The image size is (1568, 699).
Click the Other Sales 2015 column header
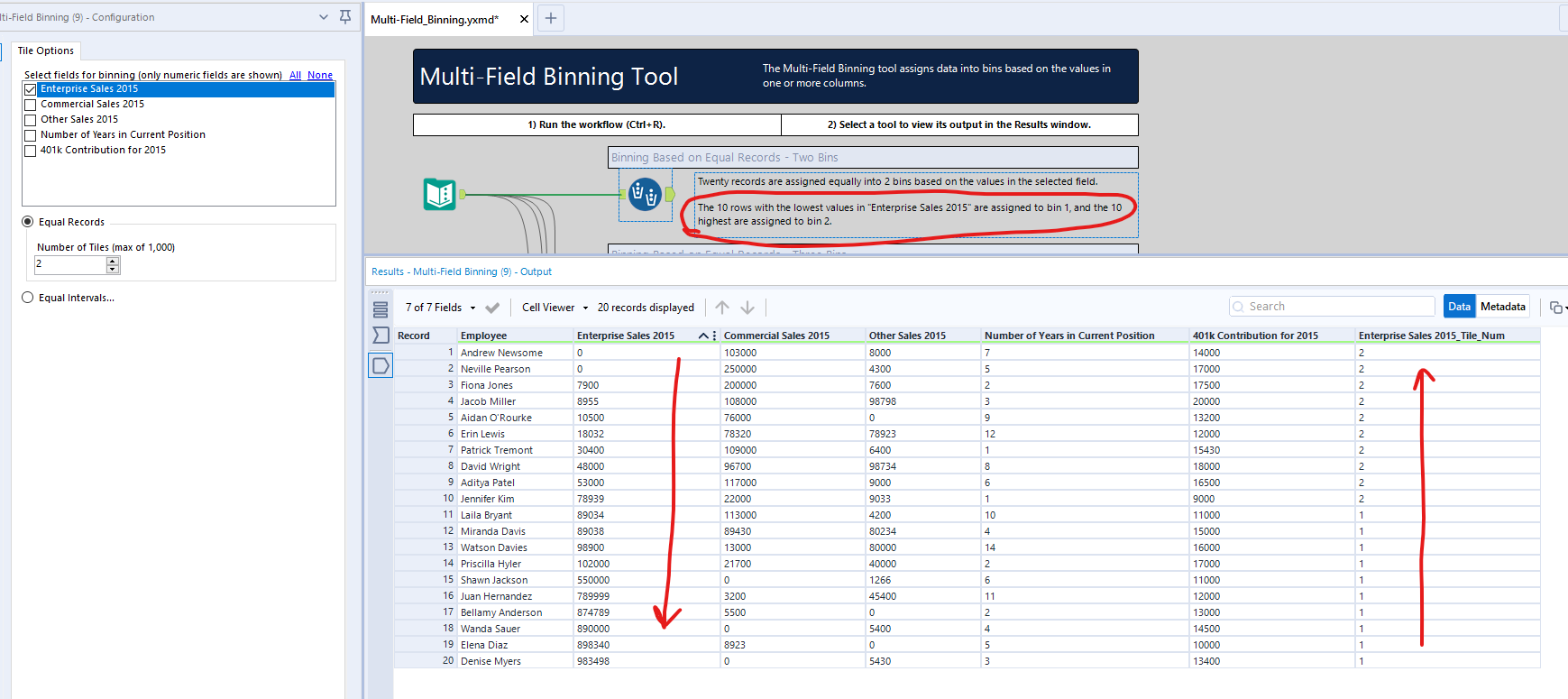coord(923,336)
